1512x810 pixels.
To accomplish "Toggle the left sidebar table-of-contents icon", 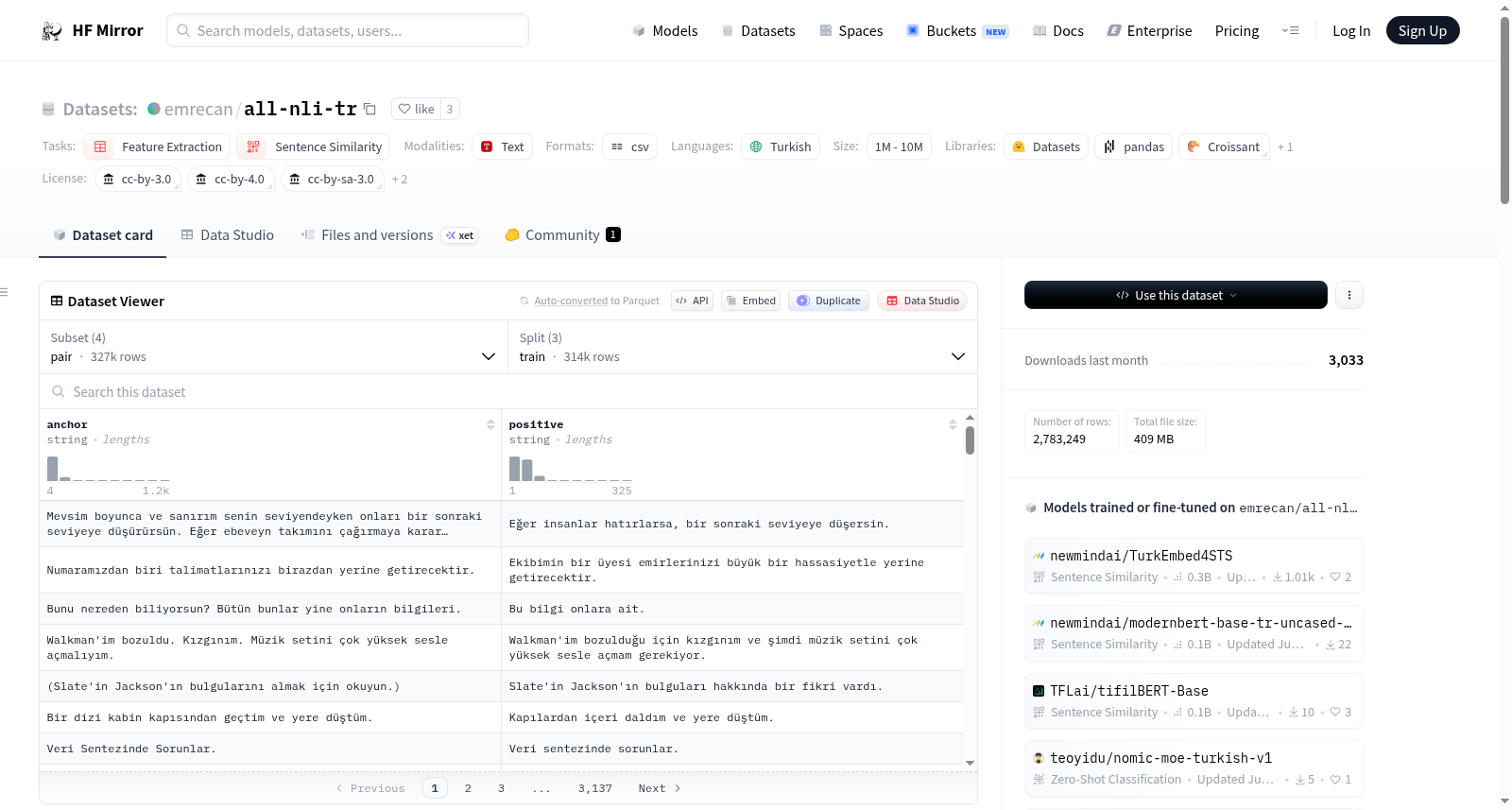I will point(5,292).
